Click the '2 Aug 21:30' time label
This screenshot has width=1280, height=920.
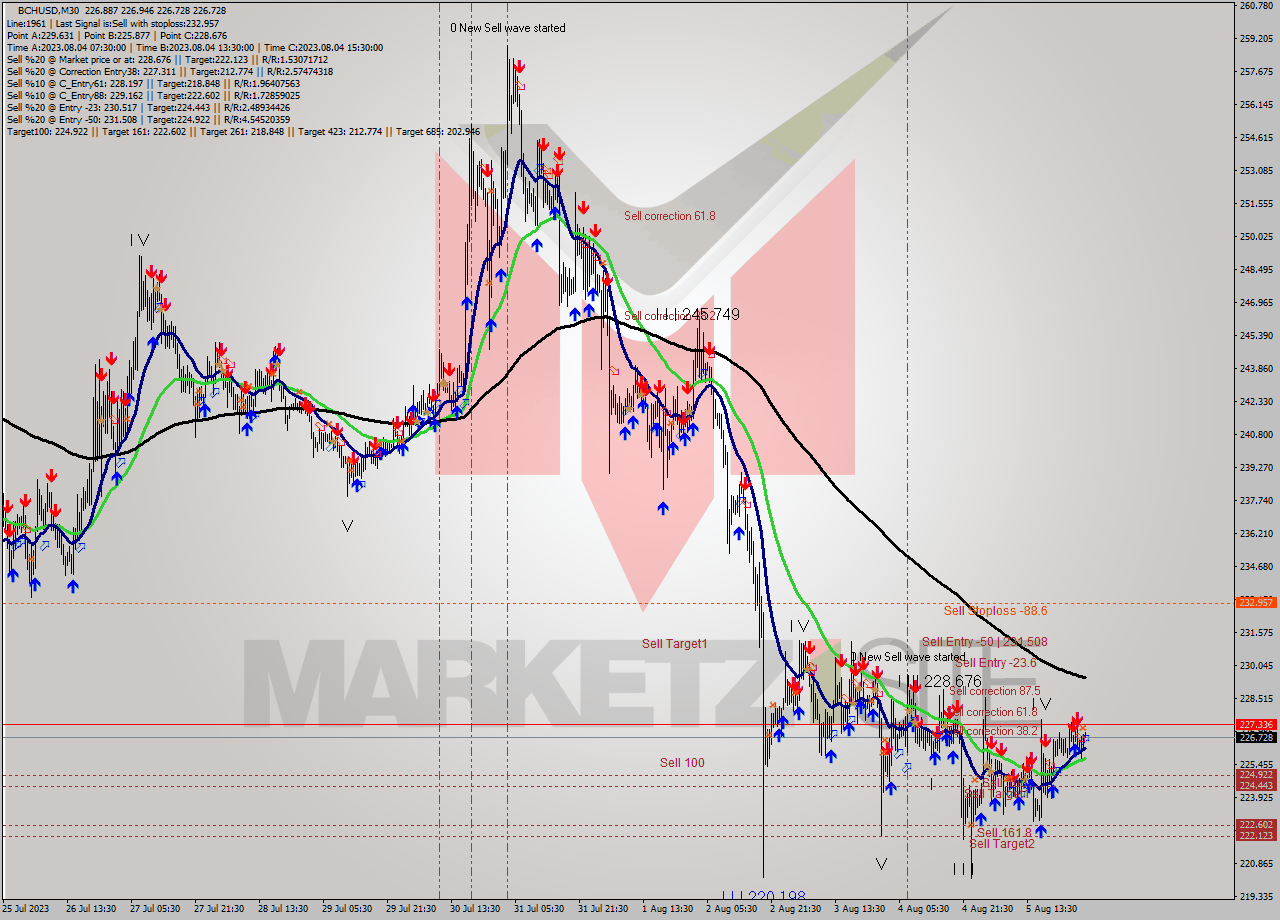[x=795, y=909]
